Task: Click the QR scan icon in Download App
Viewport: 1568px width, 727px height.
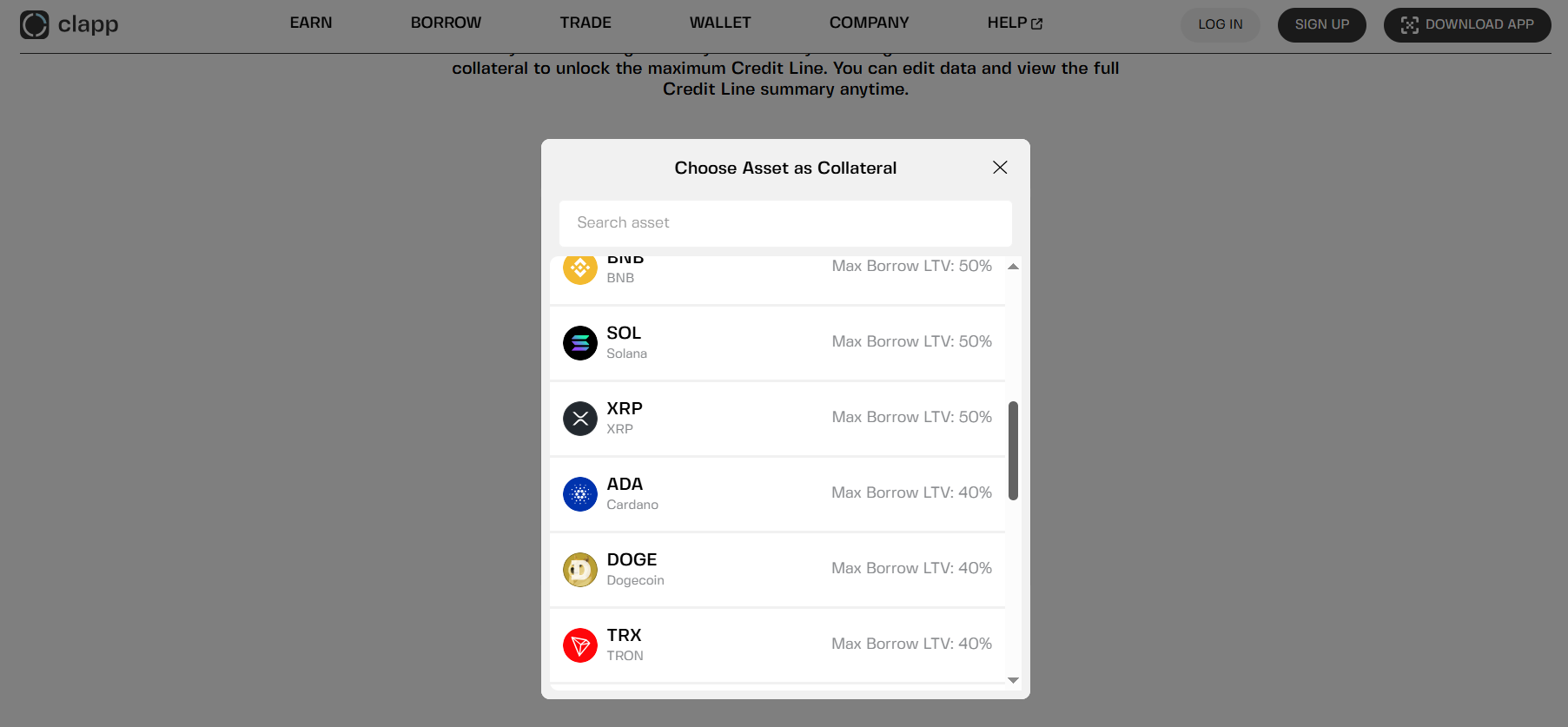Action: tap(1409, 25)
